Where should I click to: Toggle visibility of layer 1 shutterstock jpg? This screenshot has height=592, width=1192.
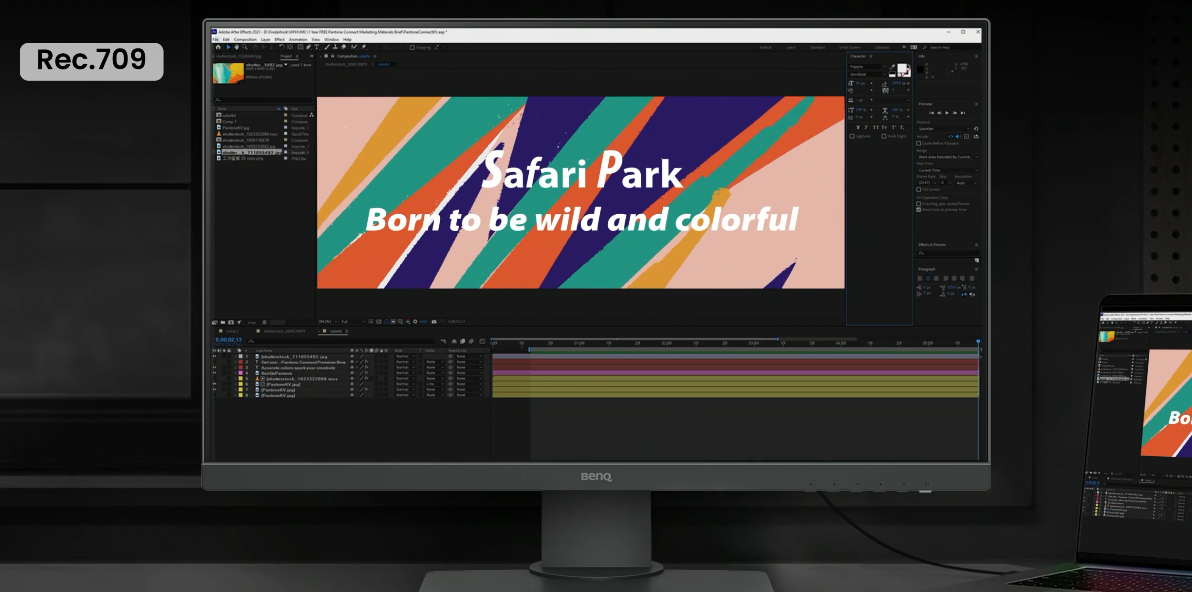pos(215,356)
